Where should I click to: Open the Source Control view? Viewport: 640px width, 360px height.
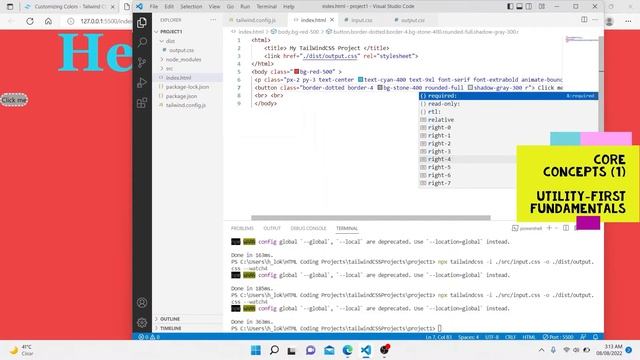tap(142, 62)
